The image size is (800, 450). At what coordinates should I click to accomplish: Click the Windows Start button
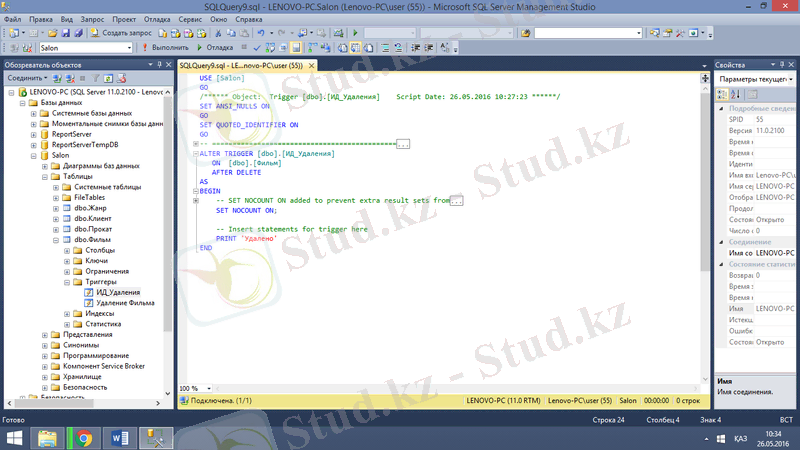14,438
